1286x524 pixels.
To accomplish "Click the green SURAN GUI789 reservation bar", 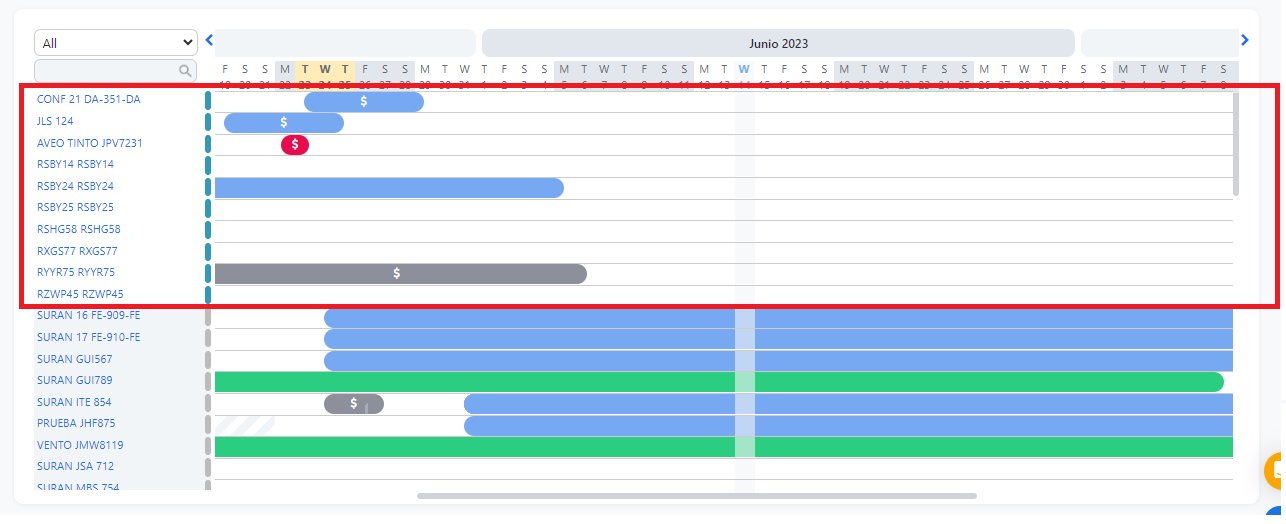I will [718, 382].
